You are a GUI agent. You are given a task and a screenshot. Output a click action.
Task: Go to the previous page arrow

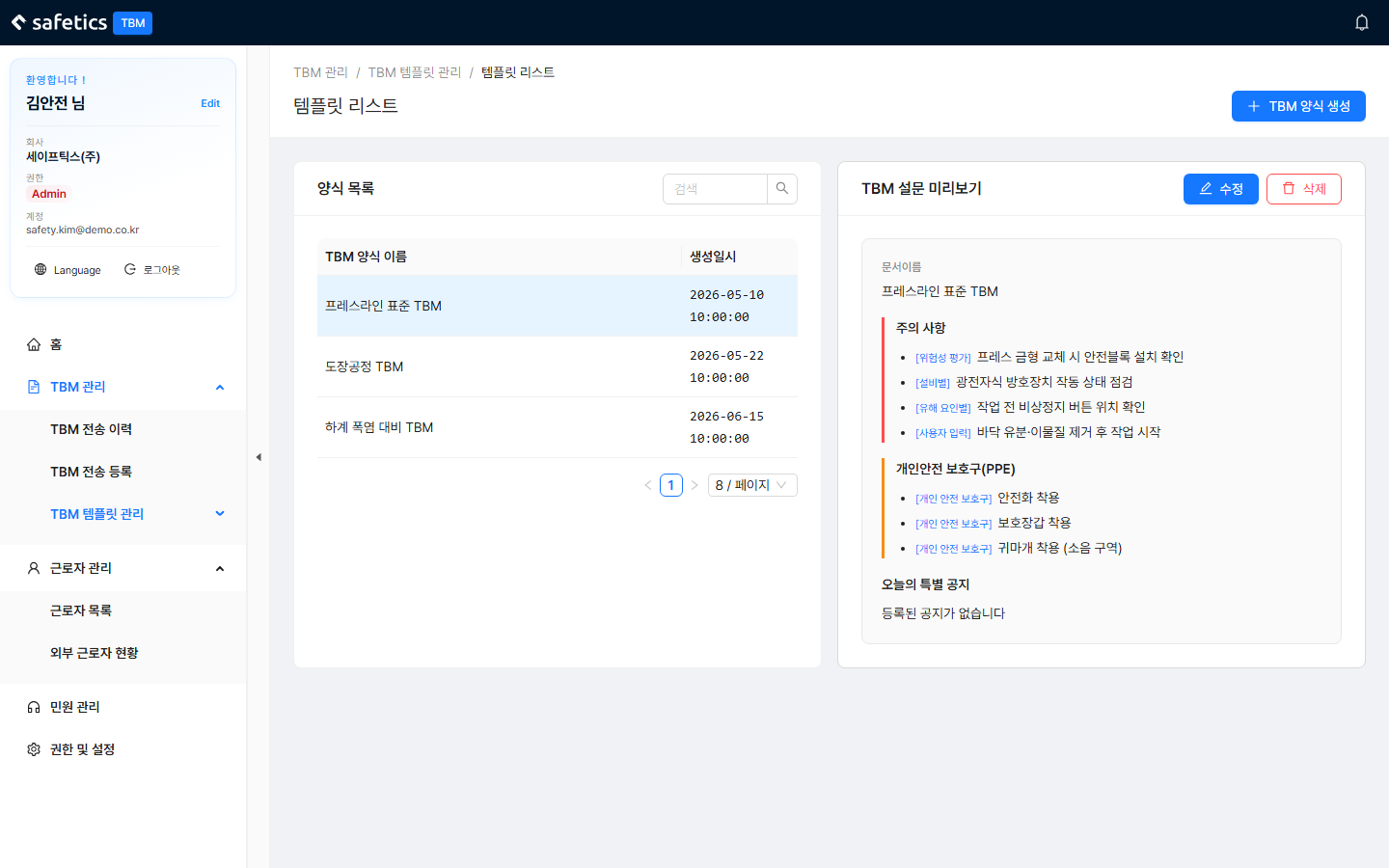[648, 485]
